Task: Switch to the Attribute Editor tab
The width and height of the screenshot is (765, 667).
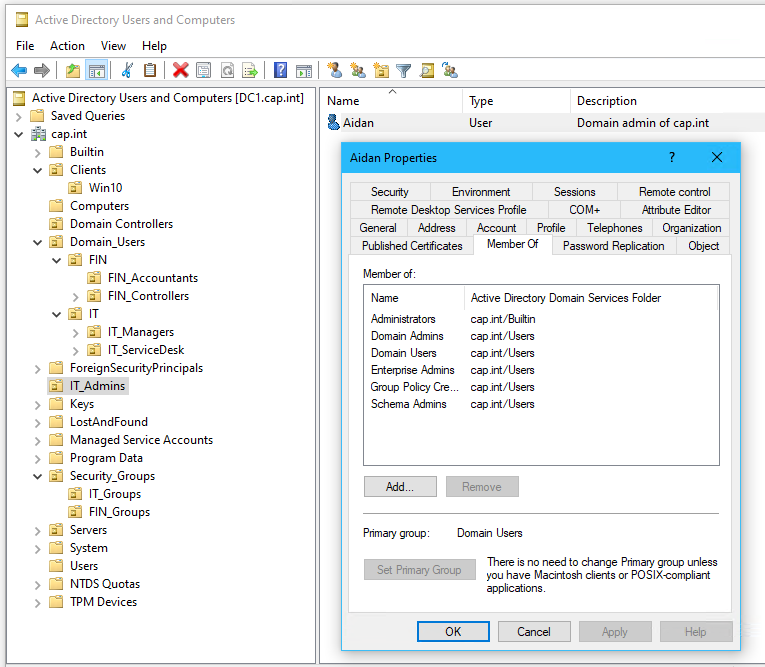Action: pos(676,210)
